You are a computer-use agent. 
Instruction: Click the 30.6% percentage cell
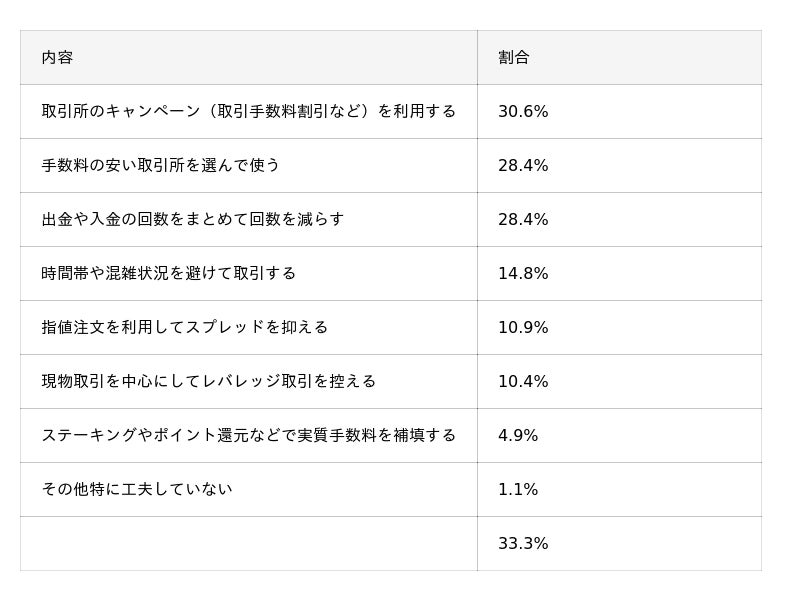pyautogui.click(x=523, y=112)
